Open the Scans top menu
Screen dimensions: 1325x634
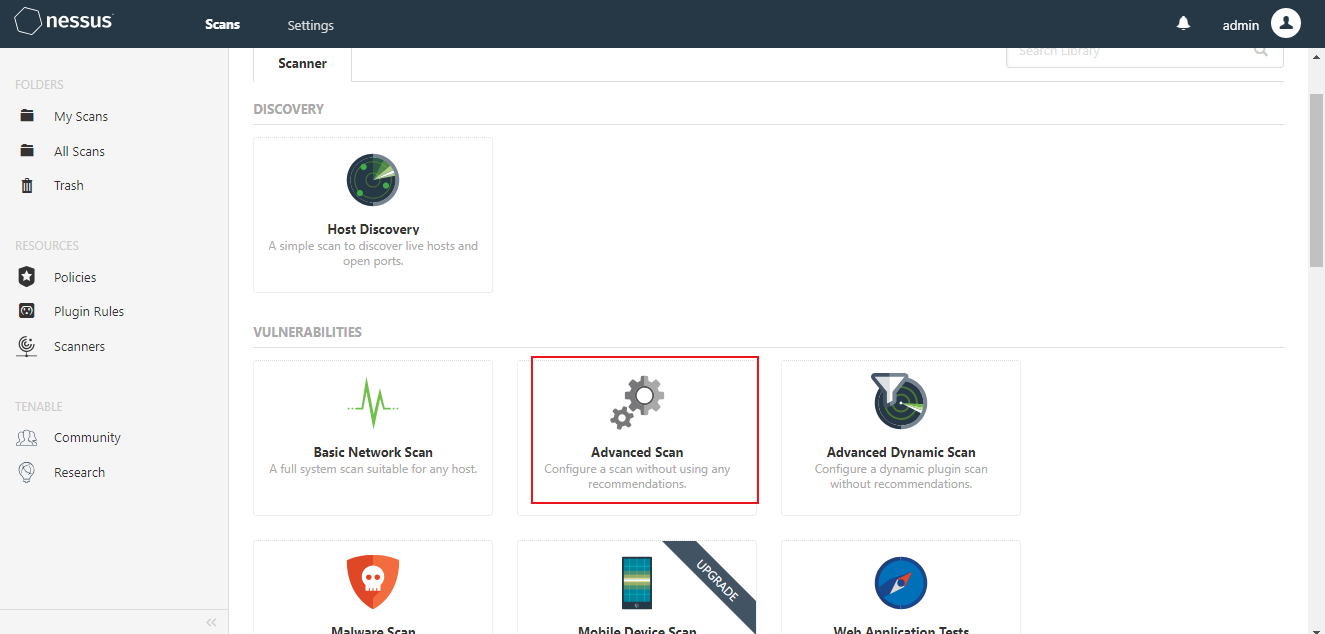pos(222,24)
